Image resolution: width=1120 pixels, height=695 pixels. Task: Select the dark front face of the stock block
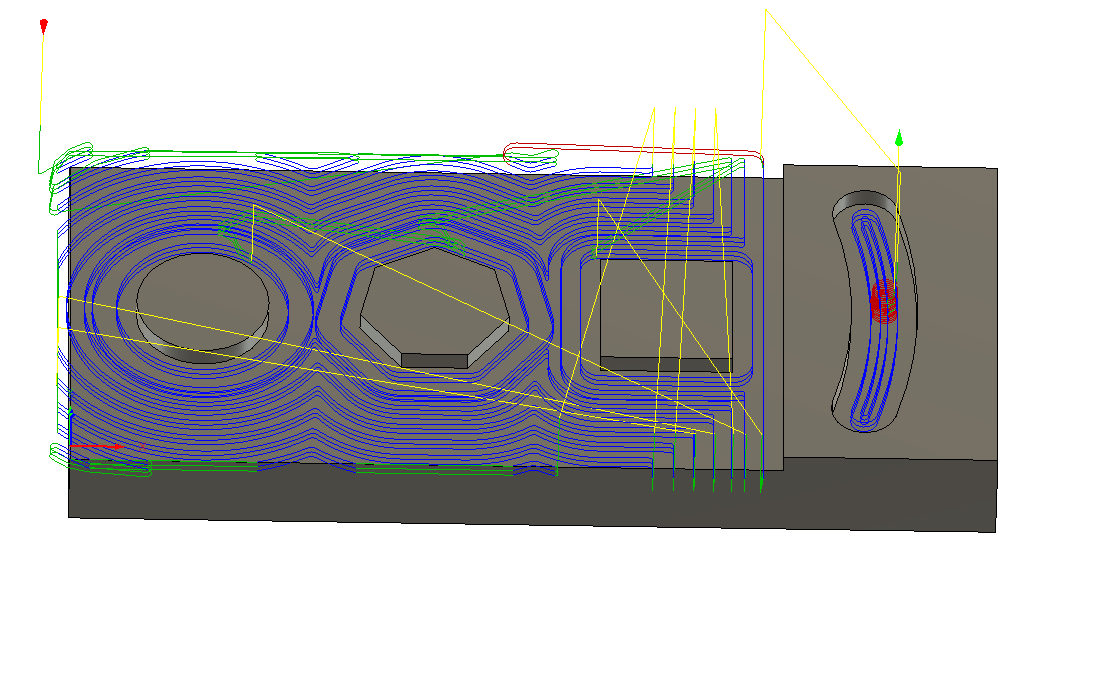point(532,496)
